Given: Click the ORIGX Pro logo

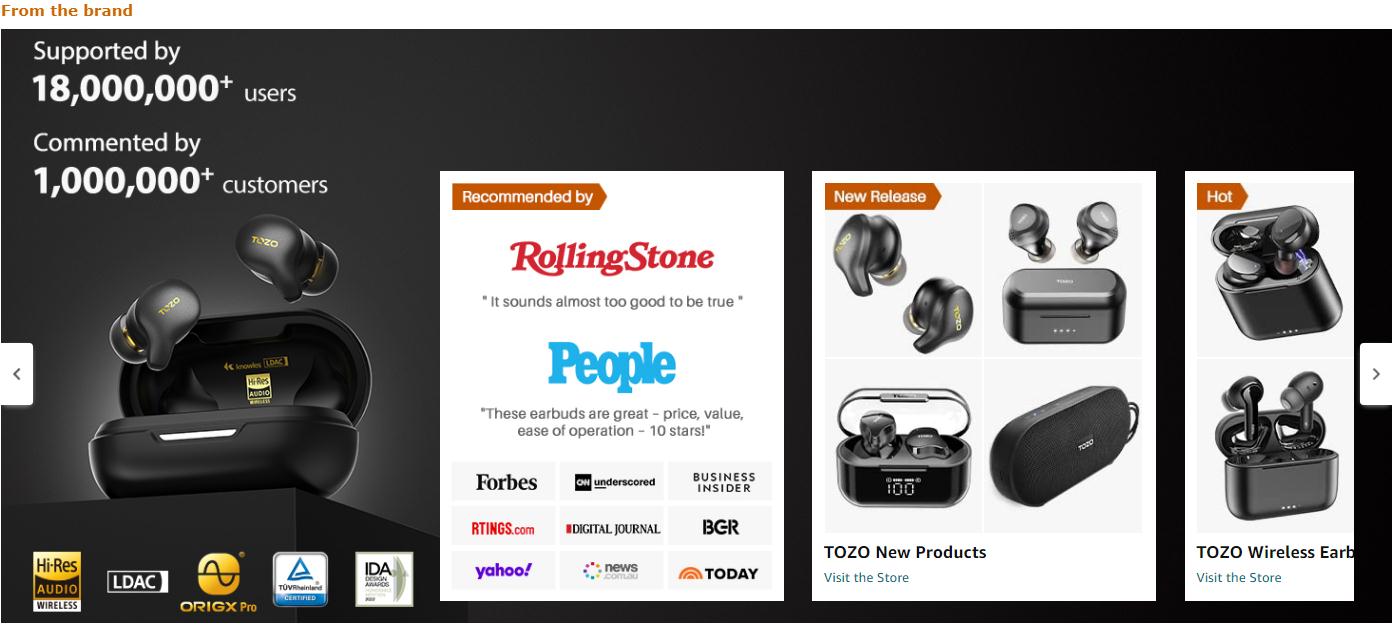Looking at the screenshot, I should [218, 582].
